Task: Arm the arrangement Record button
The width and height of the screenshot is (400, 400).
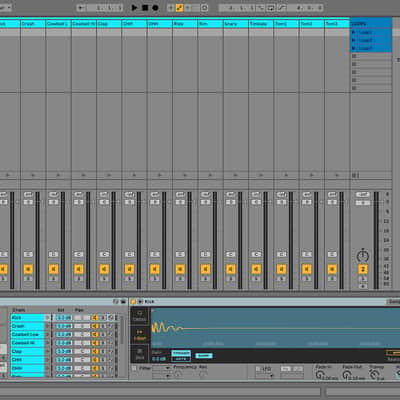Action: click(155, 7)
